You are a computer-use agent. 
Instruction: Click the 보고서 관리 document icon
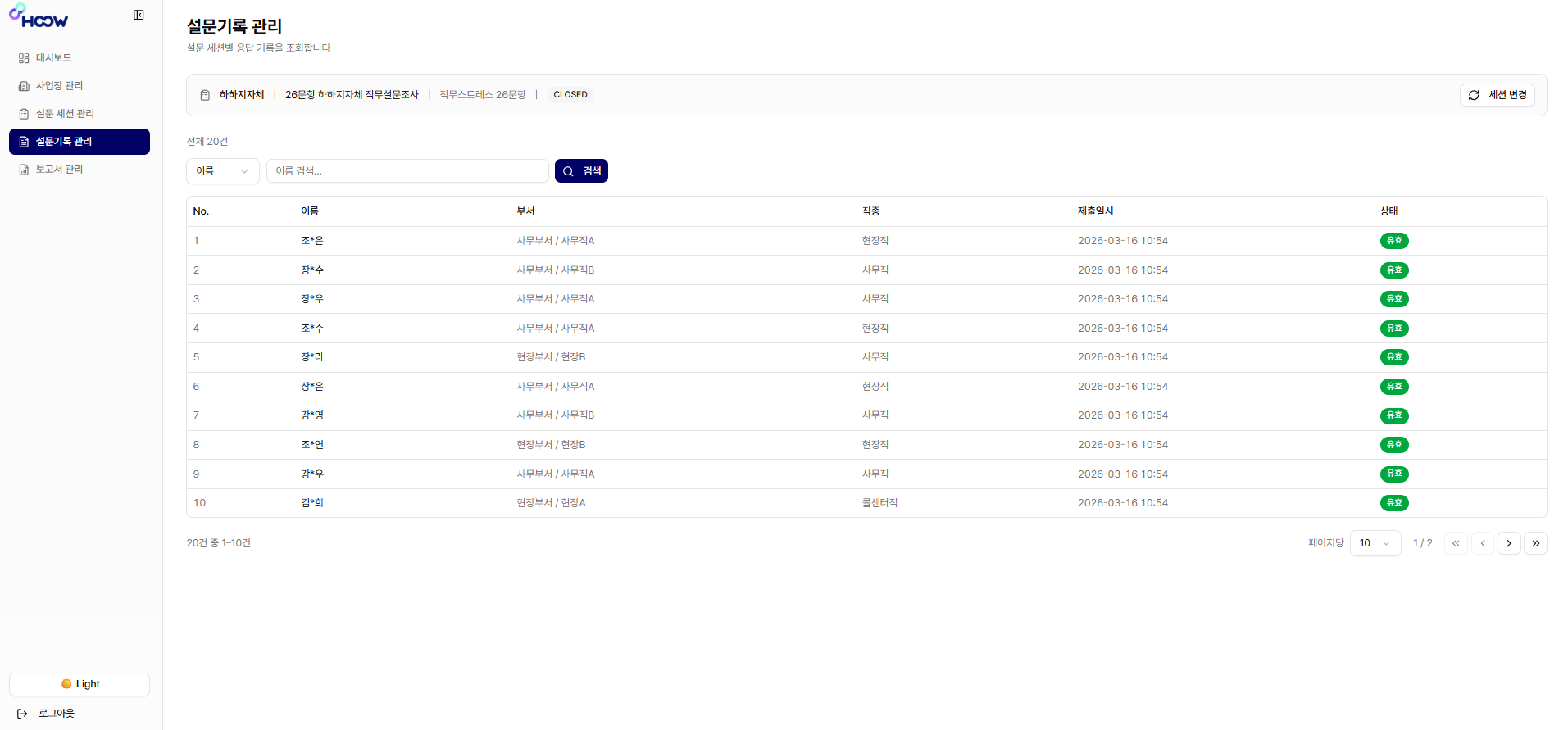coord(24,170)
